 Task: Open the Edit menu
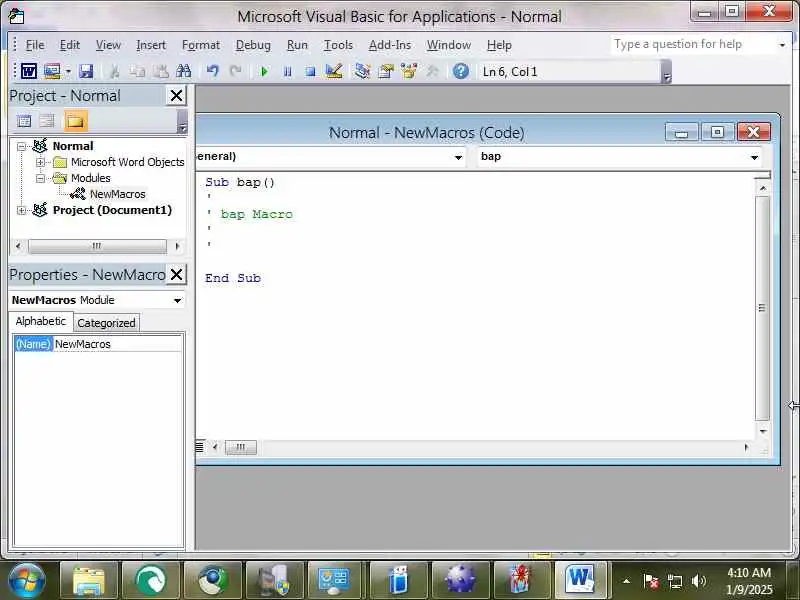69,45
